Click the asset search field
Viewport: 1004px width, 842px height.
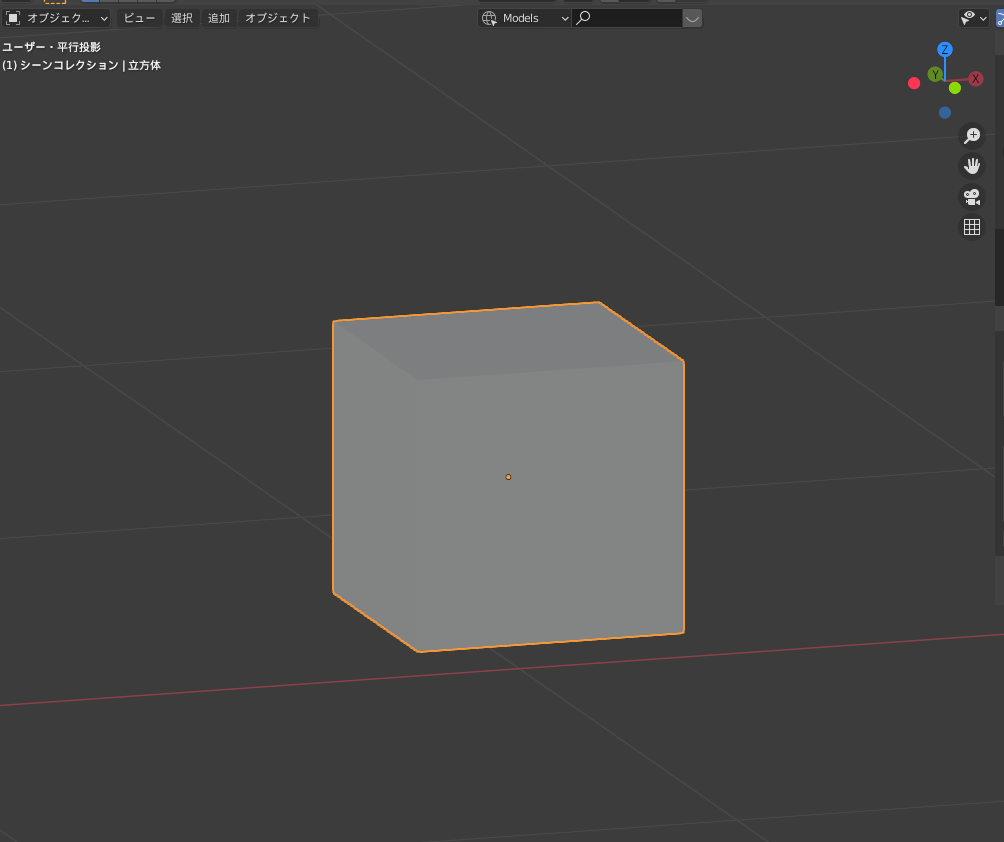click(x=627, y=18)
